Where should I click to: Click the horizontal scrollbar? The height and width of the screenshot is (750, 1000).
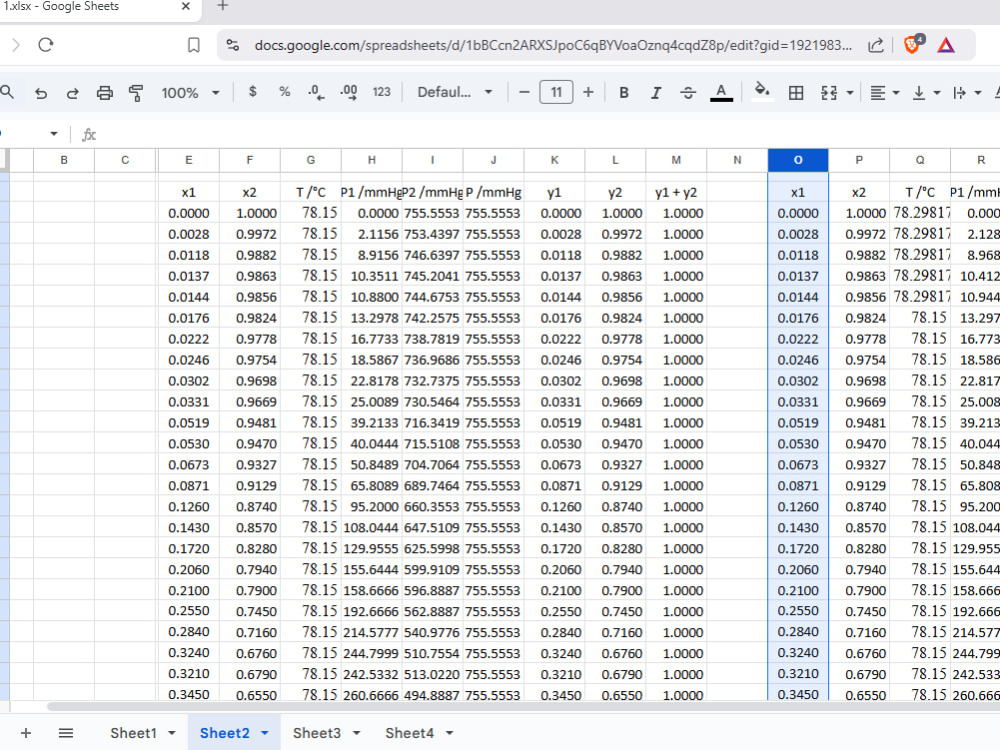pos(523,706)
